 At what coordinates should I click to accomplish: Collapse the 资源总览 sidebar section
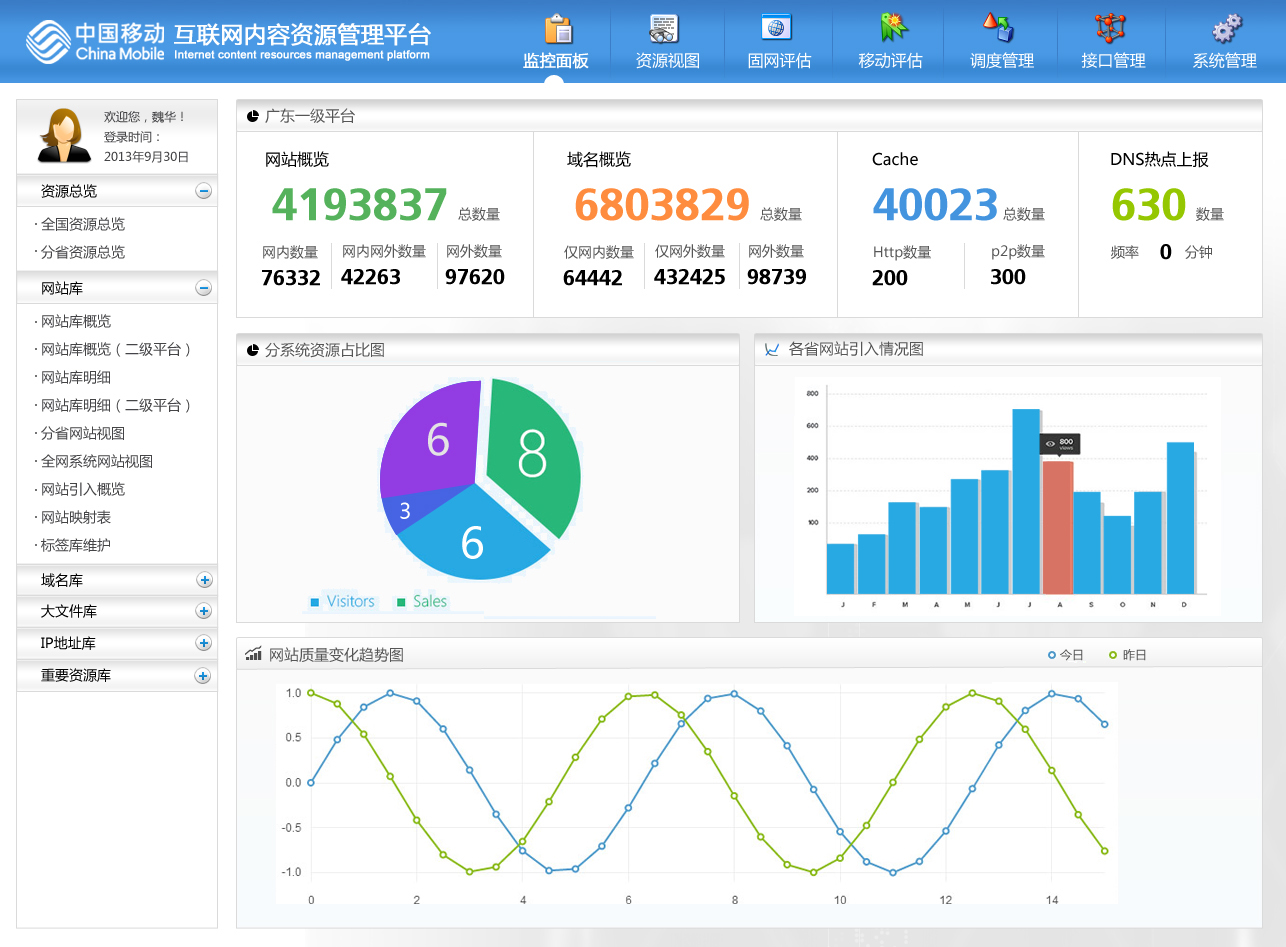pyautogui.click(x=203, y=191)
